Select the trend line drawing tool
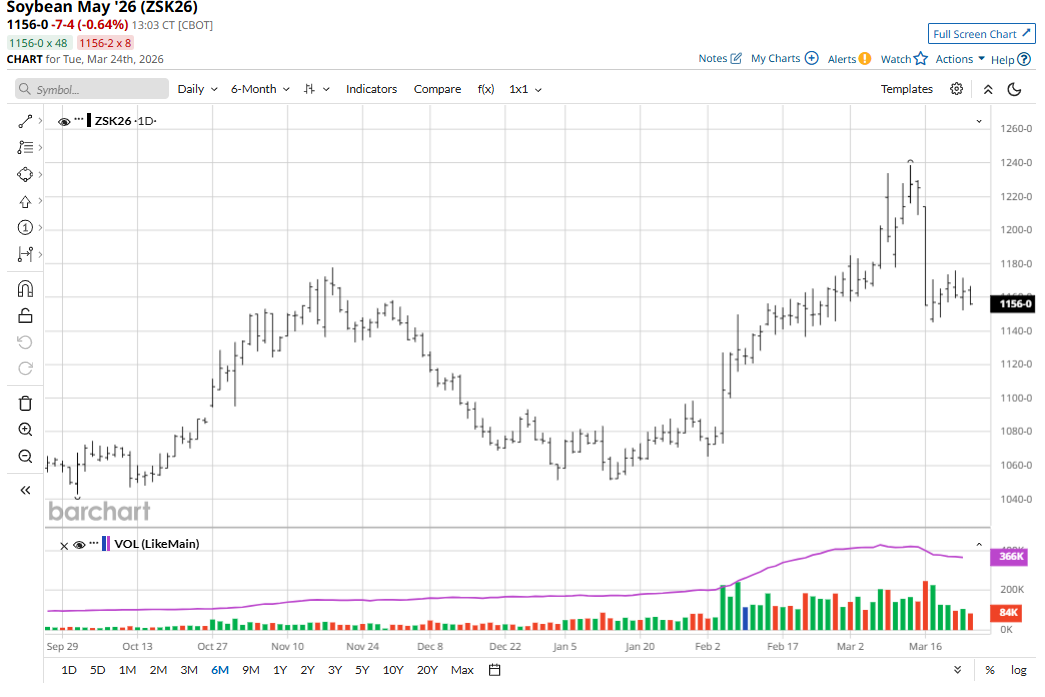 tap(25, 121)
